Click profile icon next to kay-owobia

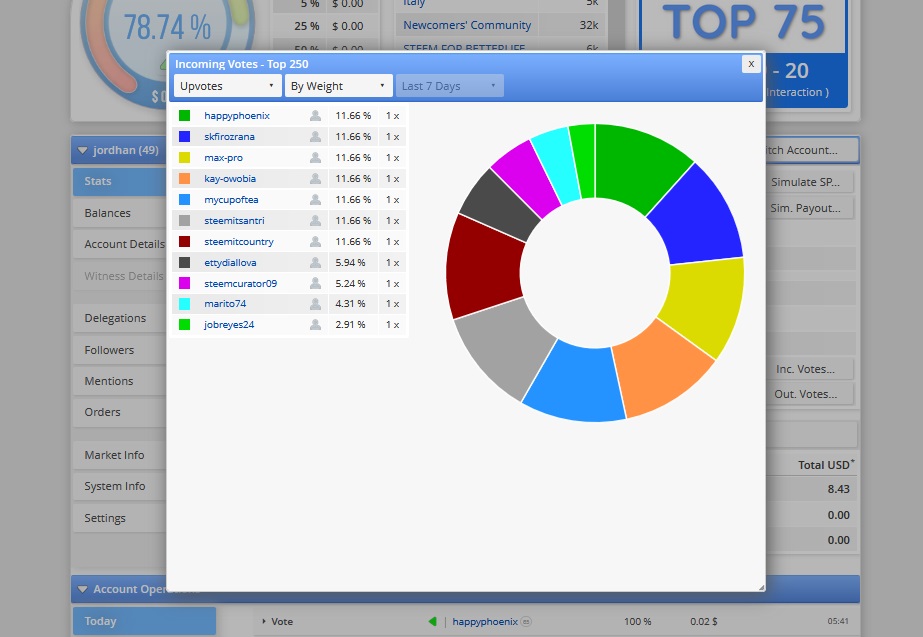click(x=316, y=178)
